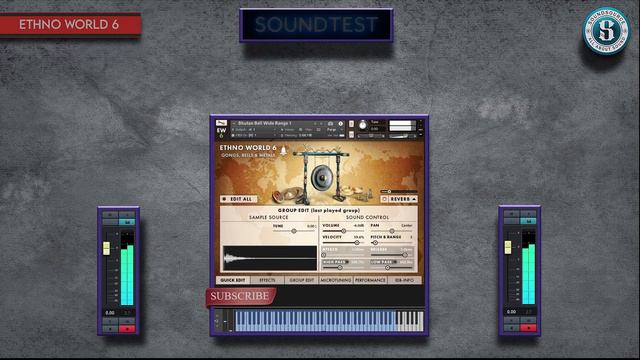The height and width of the screenshot is (360, 640).
Task: Toggle the Reverb on/off button
Action: tap(384, 199)
